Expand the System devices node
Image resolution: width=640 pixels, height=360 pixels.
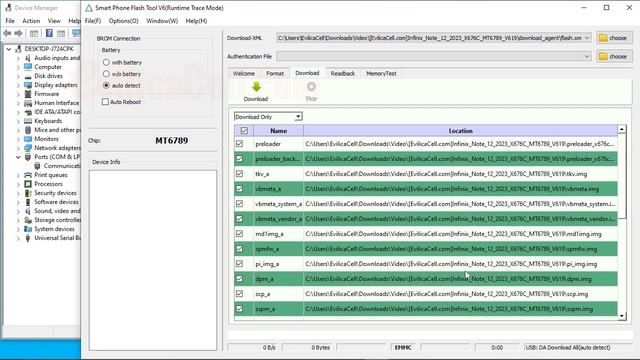tap(18, 229)
